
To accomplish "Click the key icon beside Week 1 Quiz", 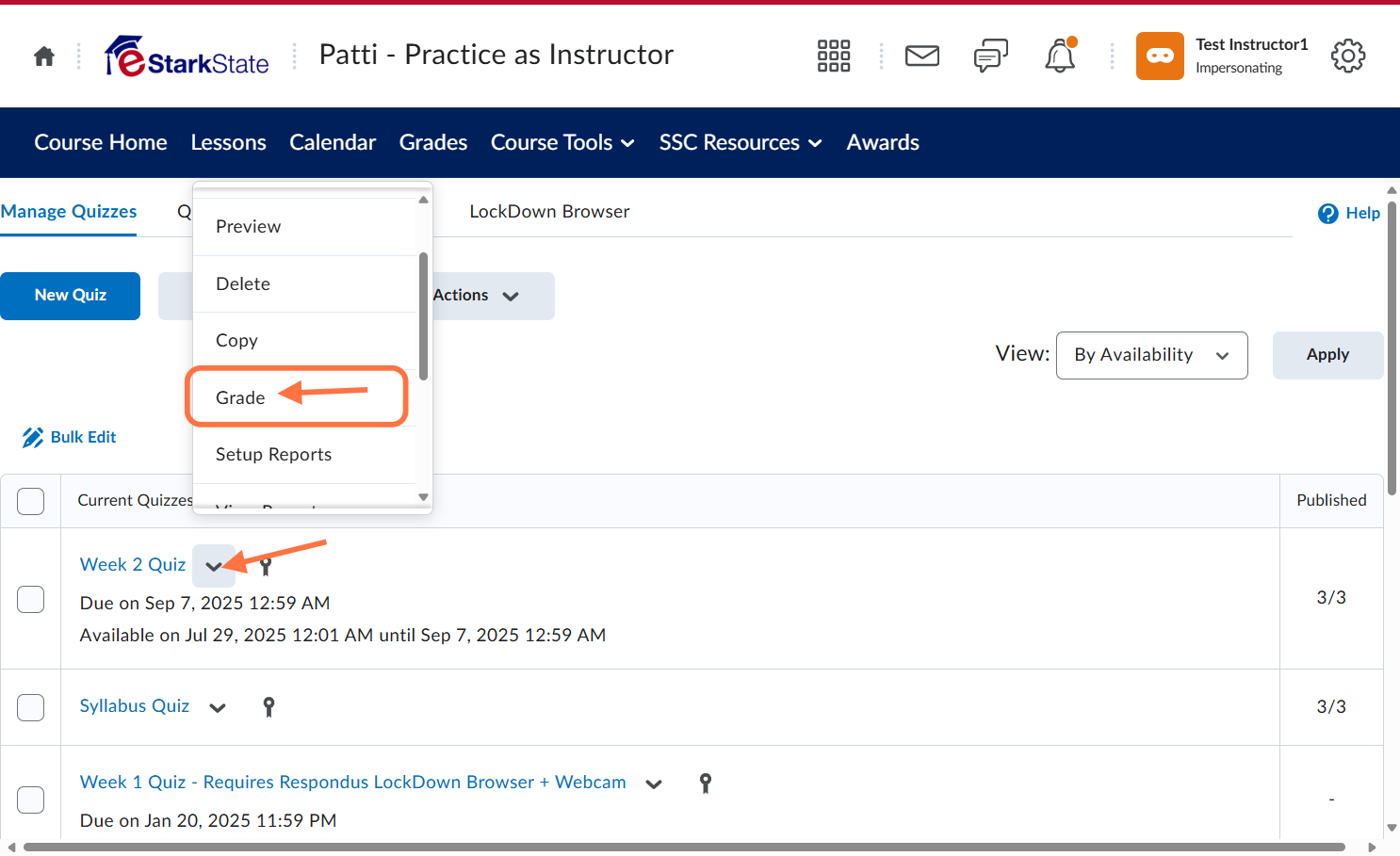I will click(706, 783).
